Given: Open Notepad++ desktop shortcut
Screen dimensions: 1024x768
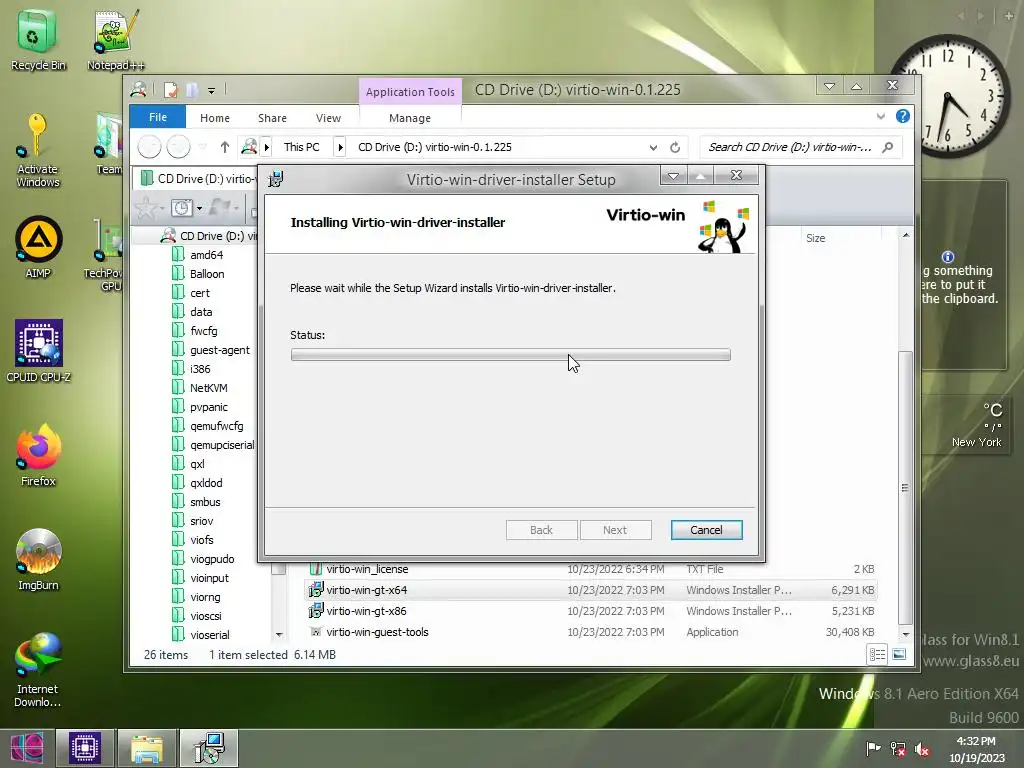Looking at the screenshot, I should [x=115, y=39].
